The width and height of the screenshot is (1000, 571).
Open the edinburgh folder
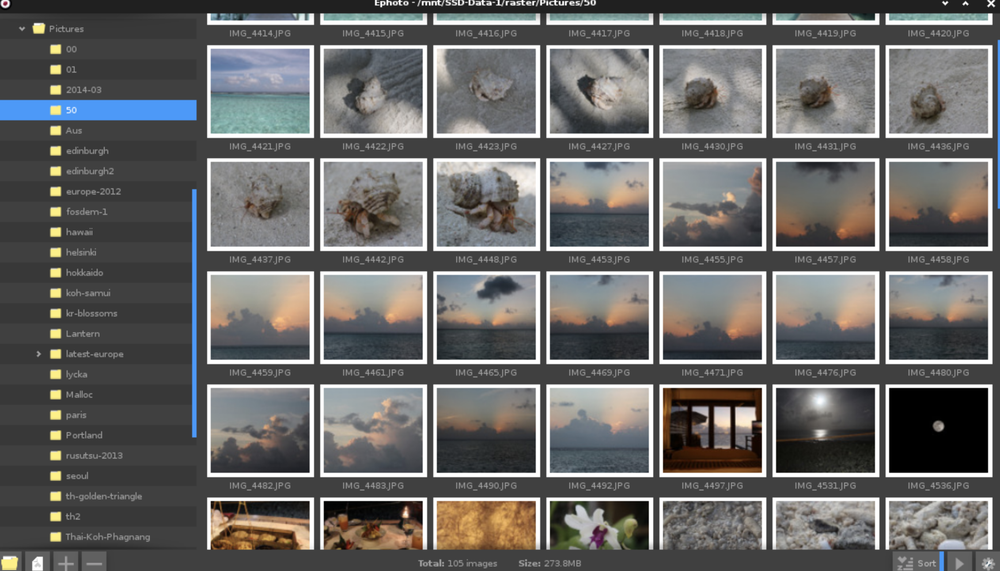98,151
